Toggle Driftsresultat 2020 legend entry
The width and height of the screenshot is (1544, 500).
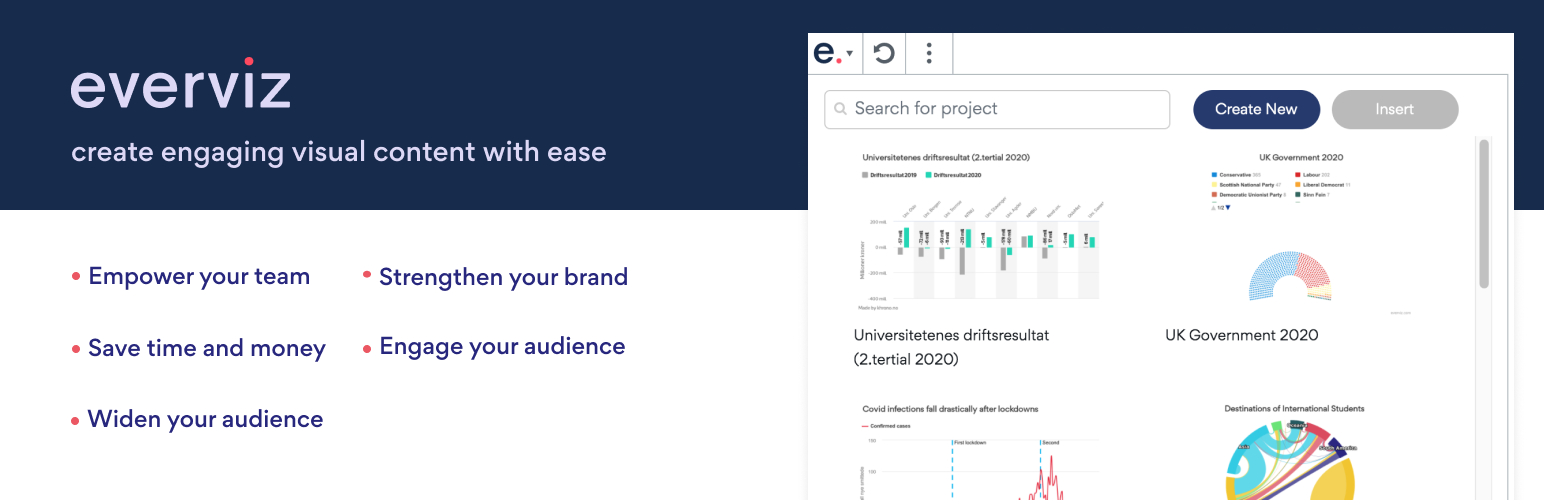954,175
